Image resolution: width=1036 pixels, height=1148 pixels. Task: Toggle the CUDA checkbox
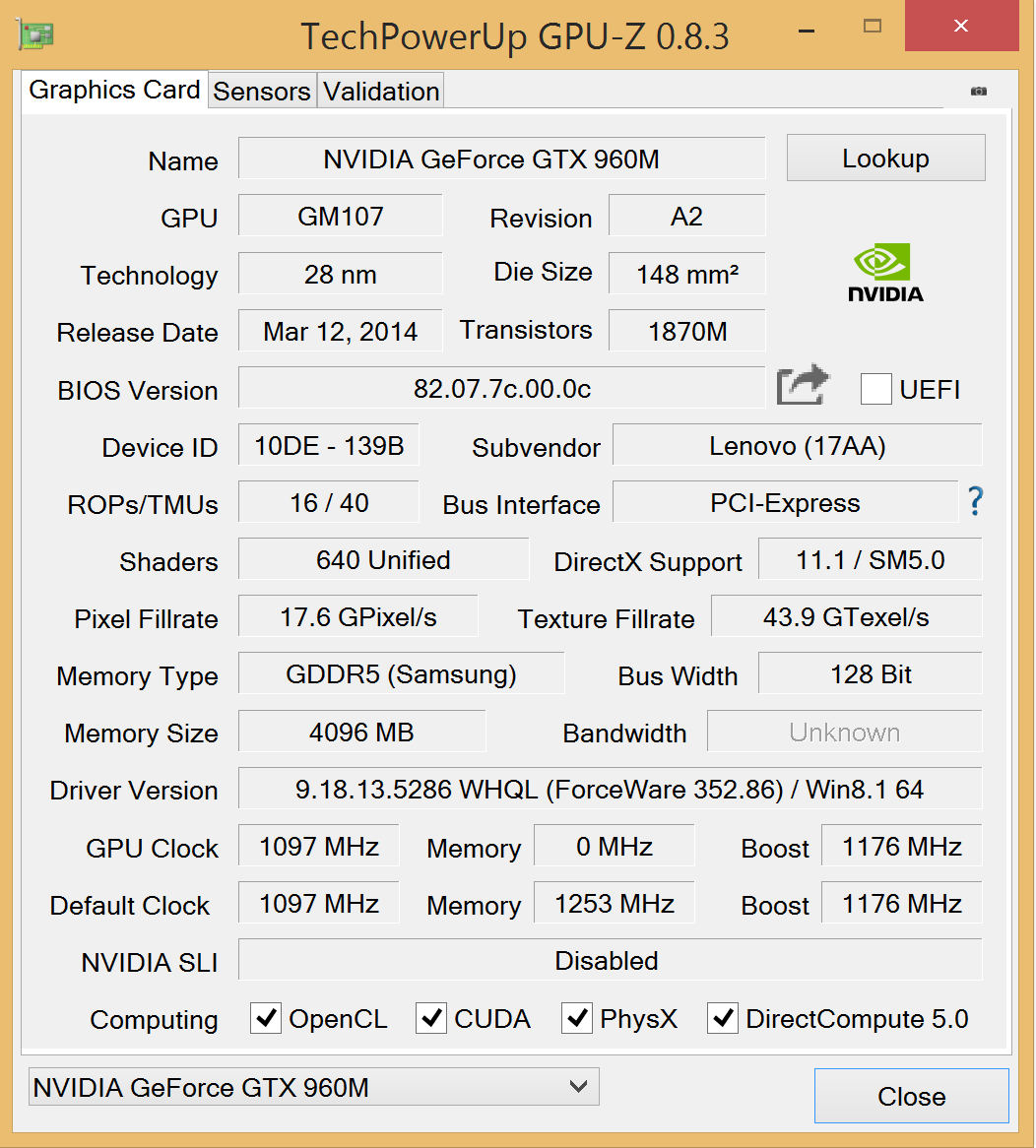[431, 1018]
